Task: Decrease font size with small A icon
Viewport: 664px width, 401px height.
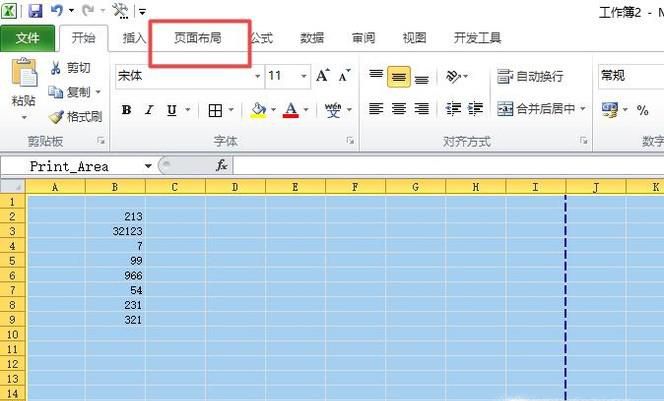Action: 344,76
